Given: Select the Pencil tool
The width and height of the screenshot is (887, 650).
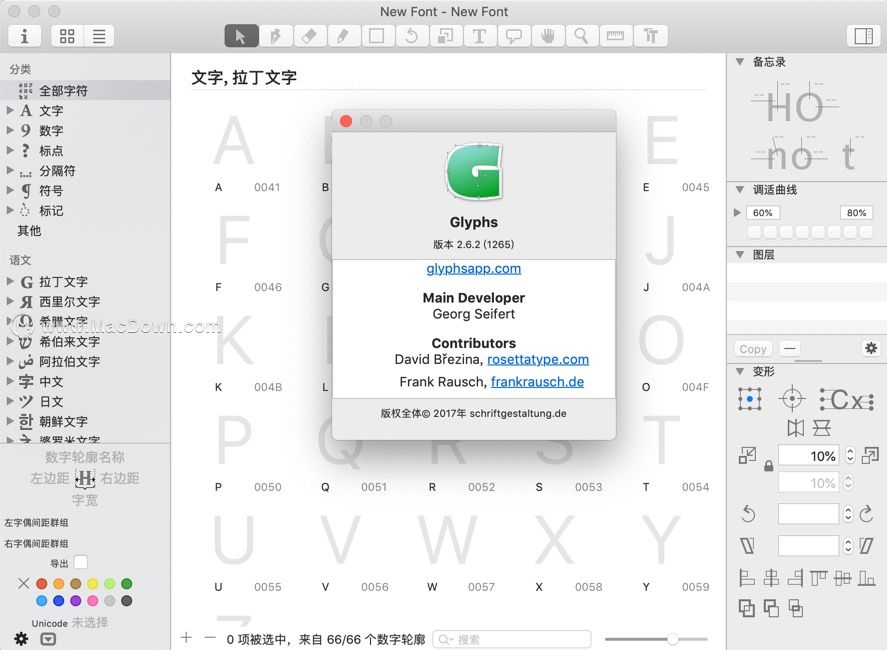Looking at the screenshot, I should coord(343,36).
